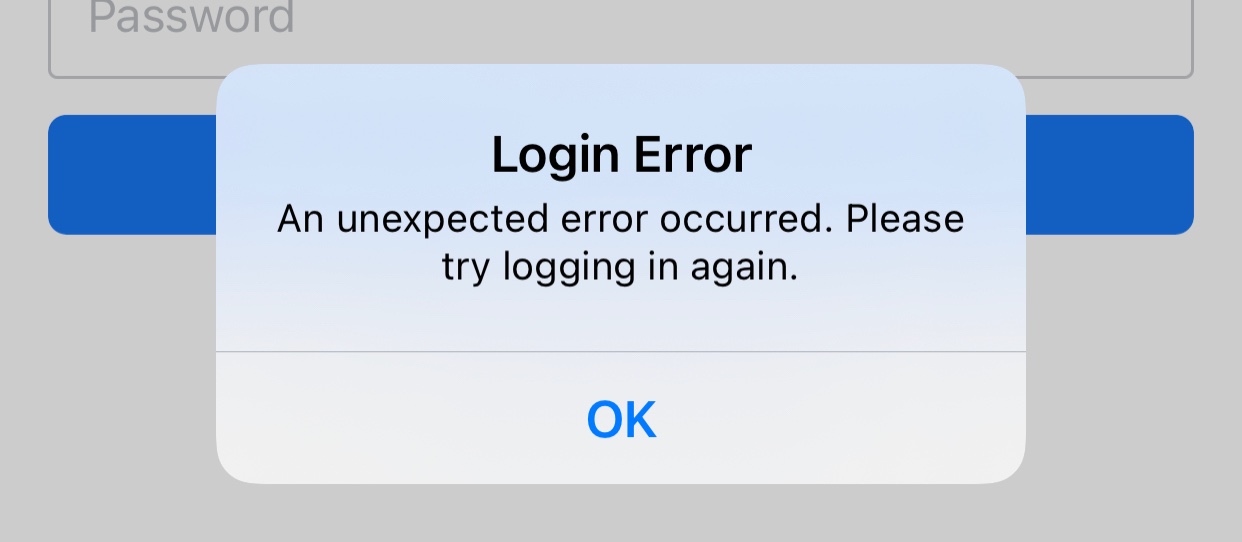Click the "try logging in again." text line
Image resolution: width=1242 pixels, height=542 pixels.
[x=621, y=268]
